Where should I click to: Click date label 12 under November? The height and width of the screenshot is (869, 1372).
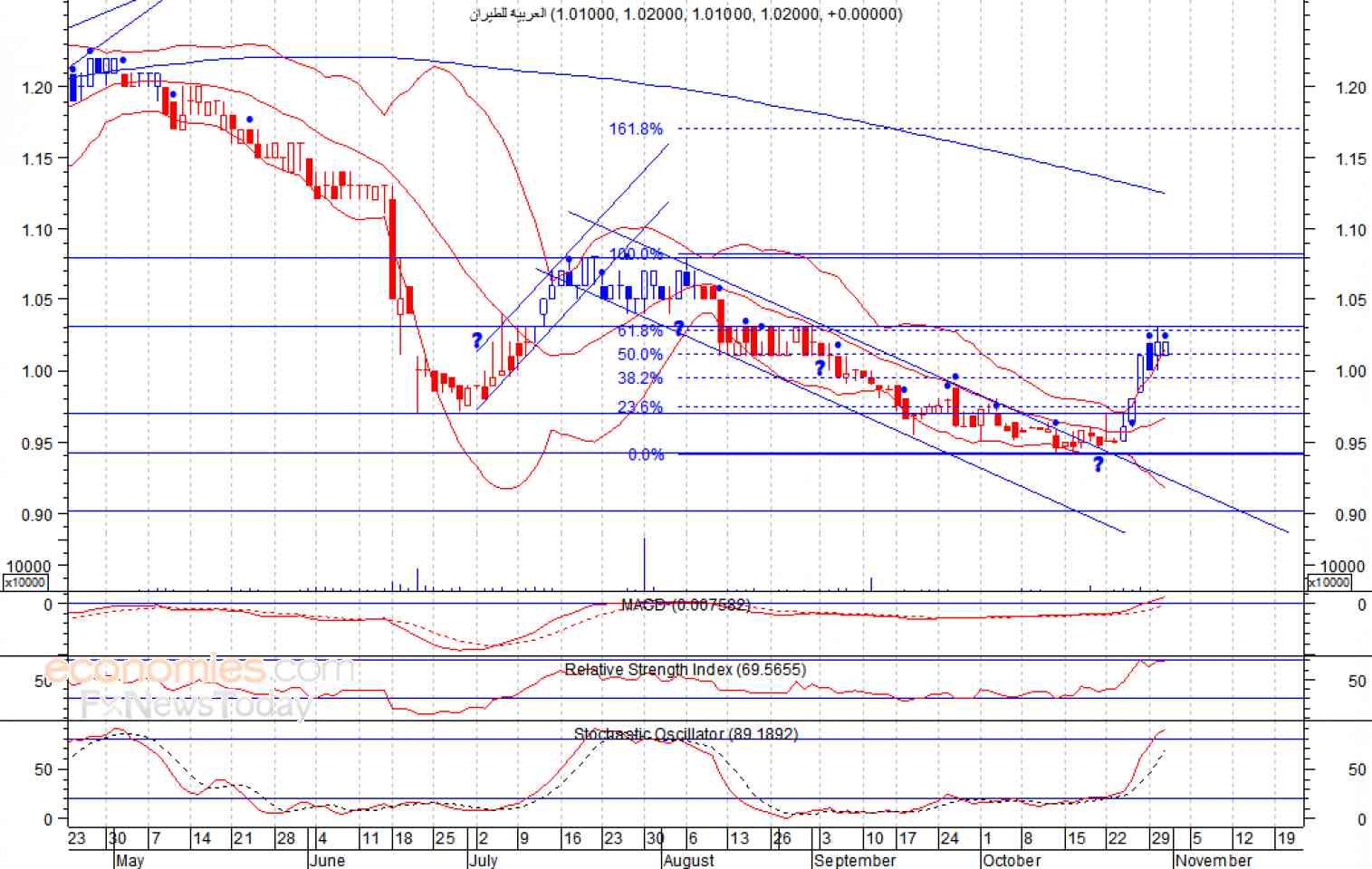pyautogui.click(x=1244, y=838)
